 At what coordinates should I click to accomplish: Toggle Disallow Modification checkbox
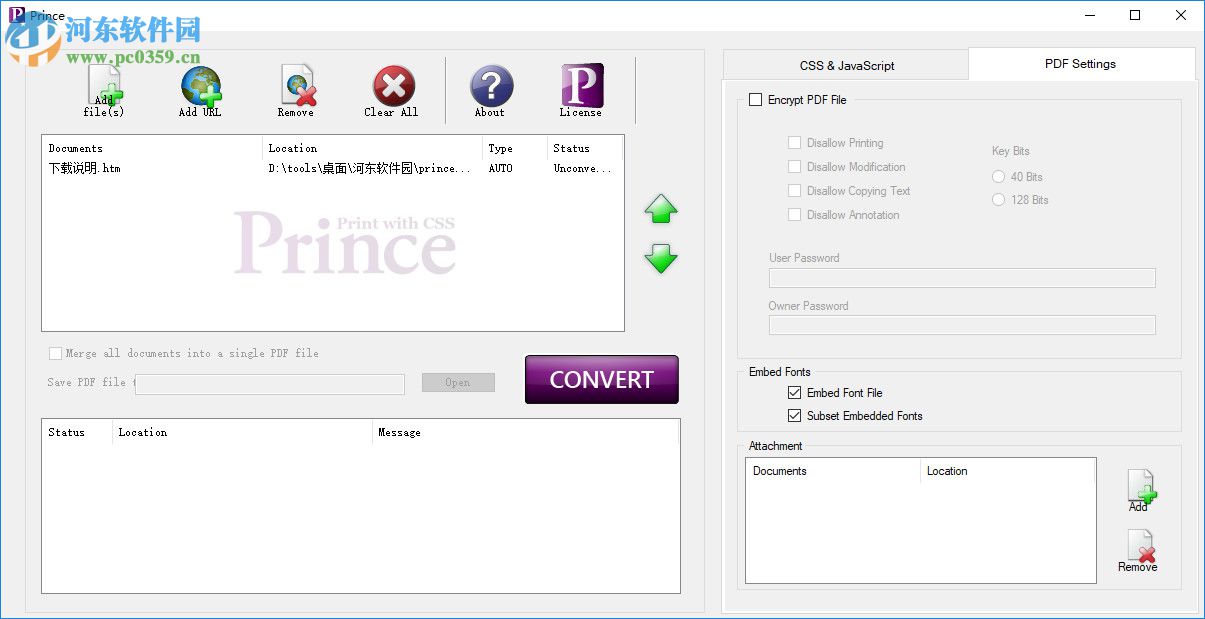[x=794, y=167]
